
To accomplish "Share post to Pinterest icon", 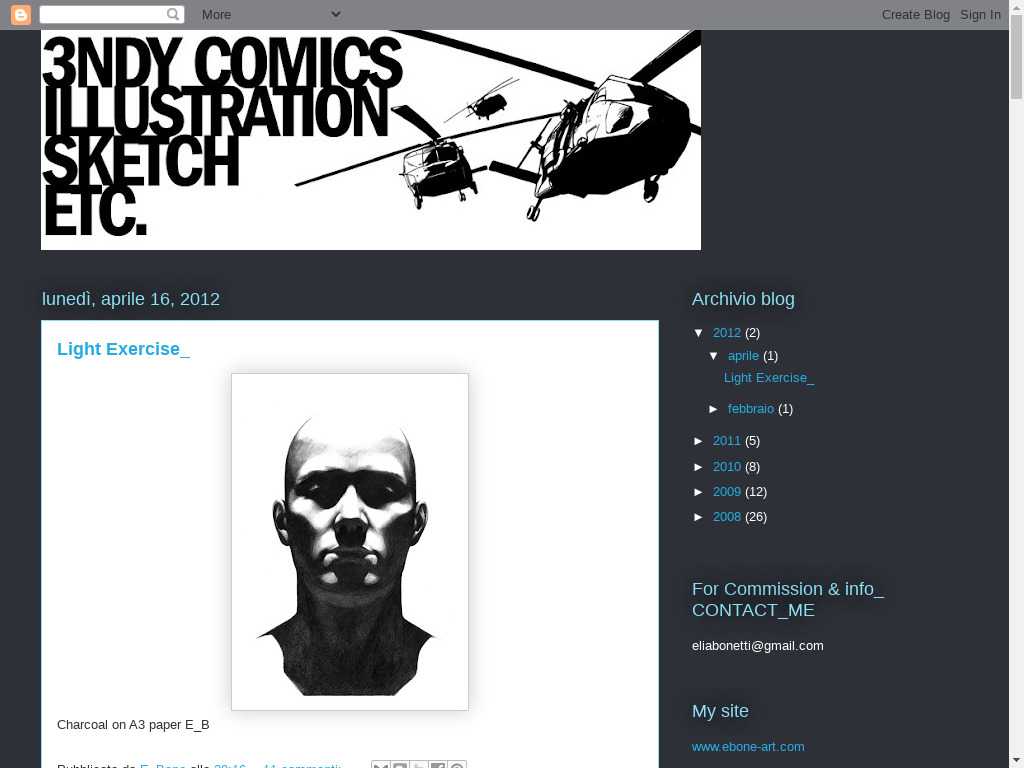I will coord(456,765).
